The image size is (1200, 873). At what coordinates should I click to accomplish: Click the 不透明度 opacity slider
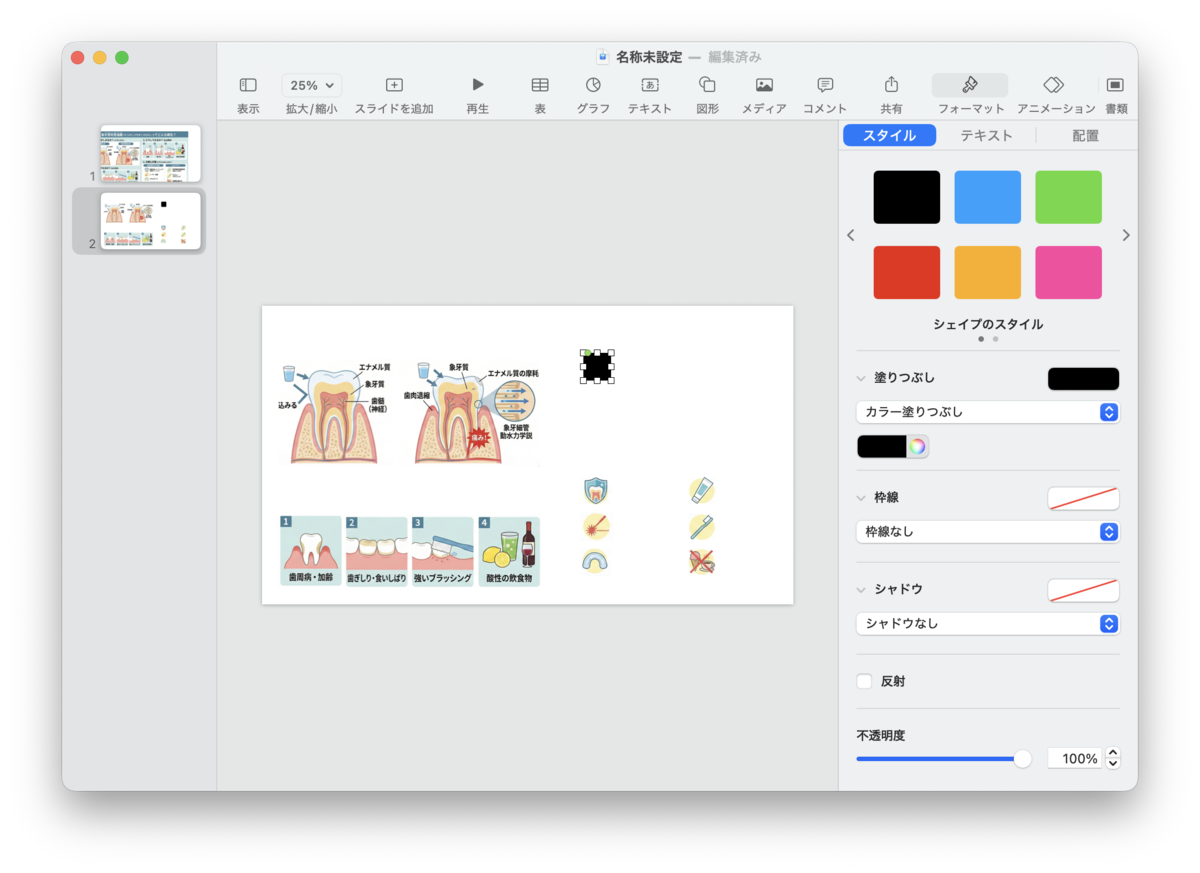pos(943,759)
